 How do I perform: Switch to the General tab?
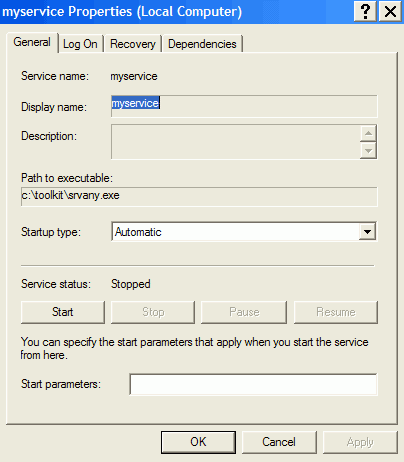[32, 43]
